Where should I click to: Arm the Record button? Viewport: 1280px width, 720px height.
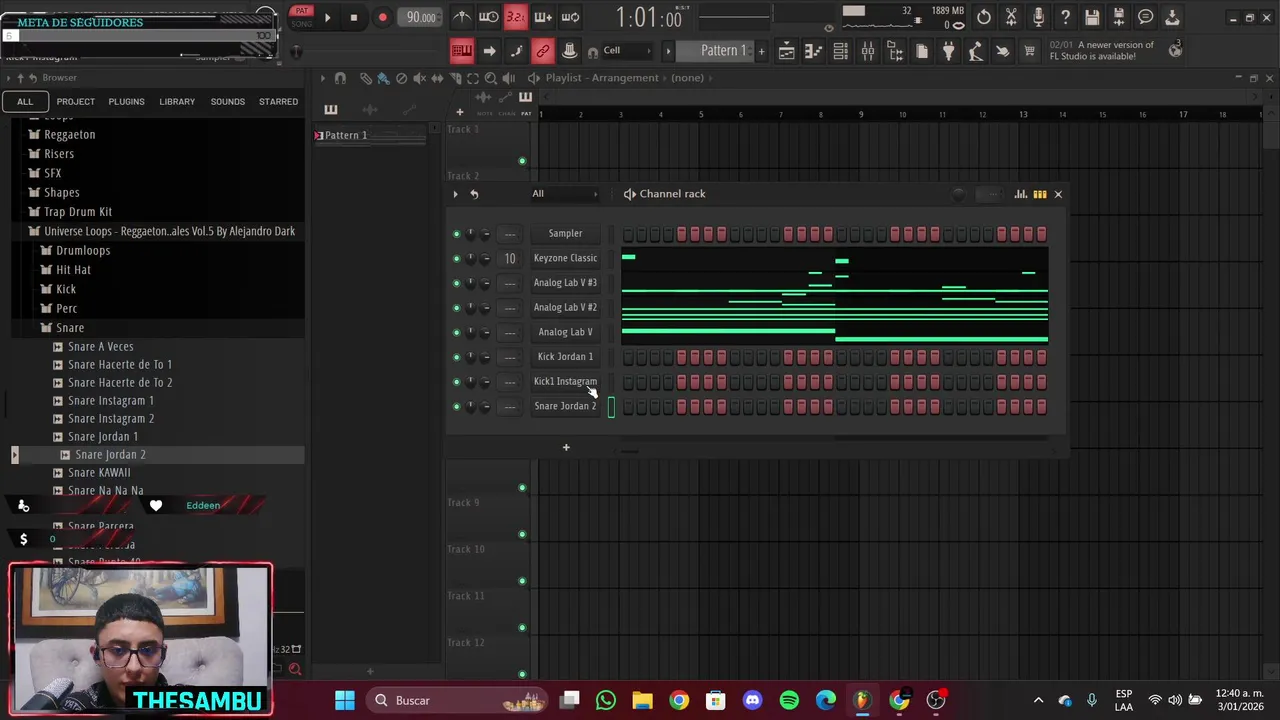coord(382,17)
